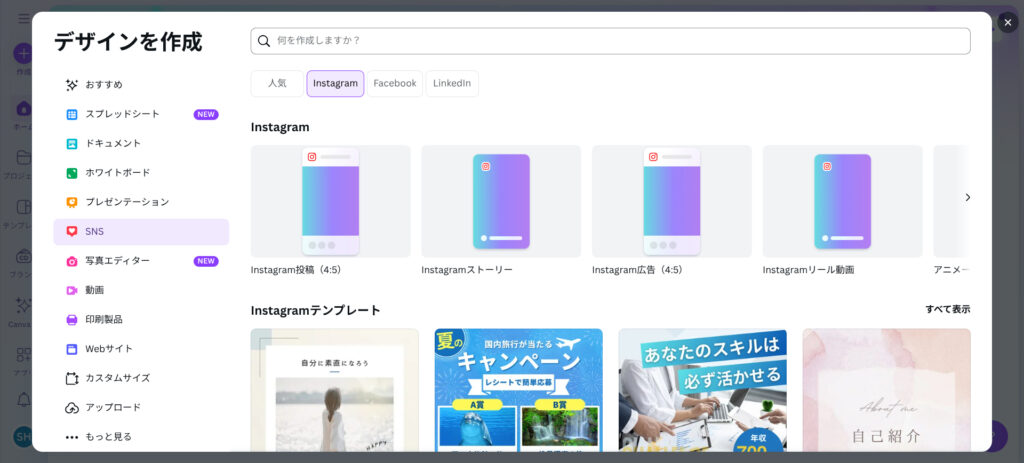Choose the Instagram広告（4:5） thumbnail
Viewport: 1024px width, 463px height.
(672, 201)
